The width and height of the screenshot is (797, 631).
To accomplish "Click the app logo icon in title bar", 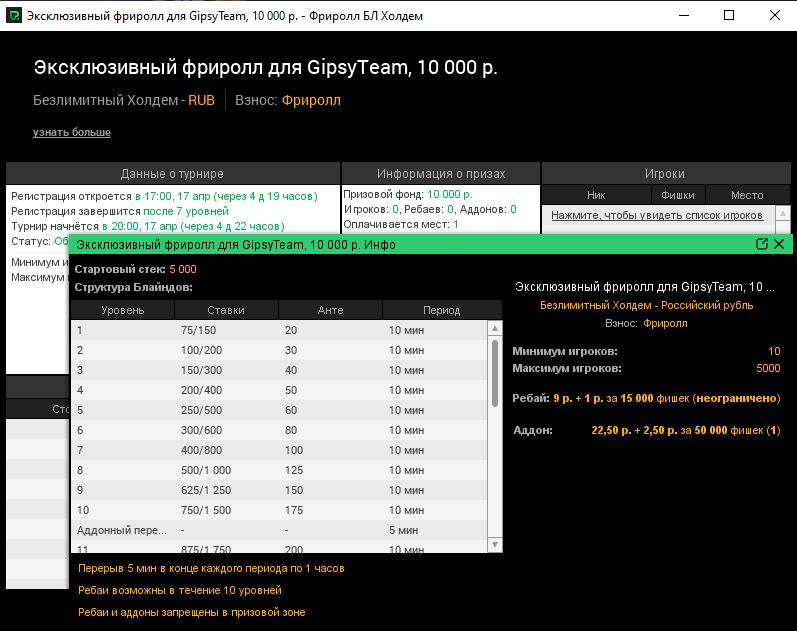I will tap(14, 15).
